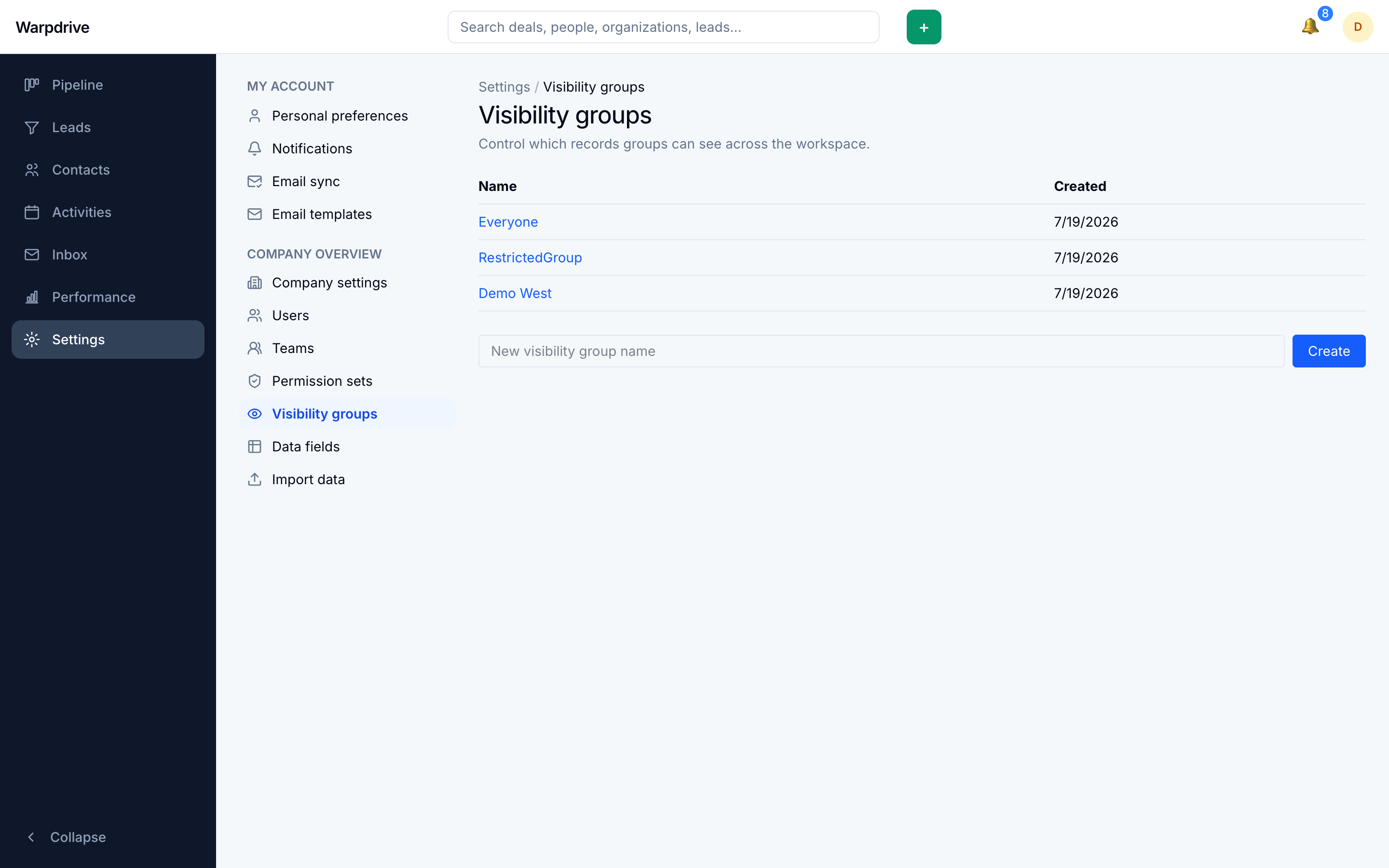Click the Create button

pos(1328,351)
